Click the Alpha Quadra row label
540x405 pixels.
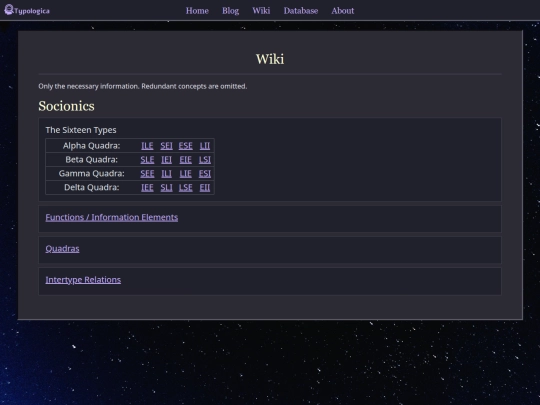(91, 146)
